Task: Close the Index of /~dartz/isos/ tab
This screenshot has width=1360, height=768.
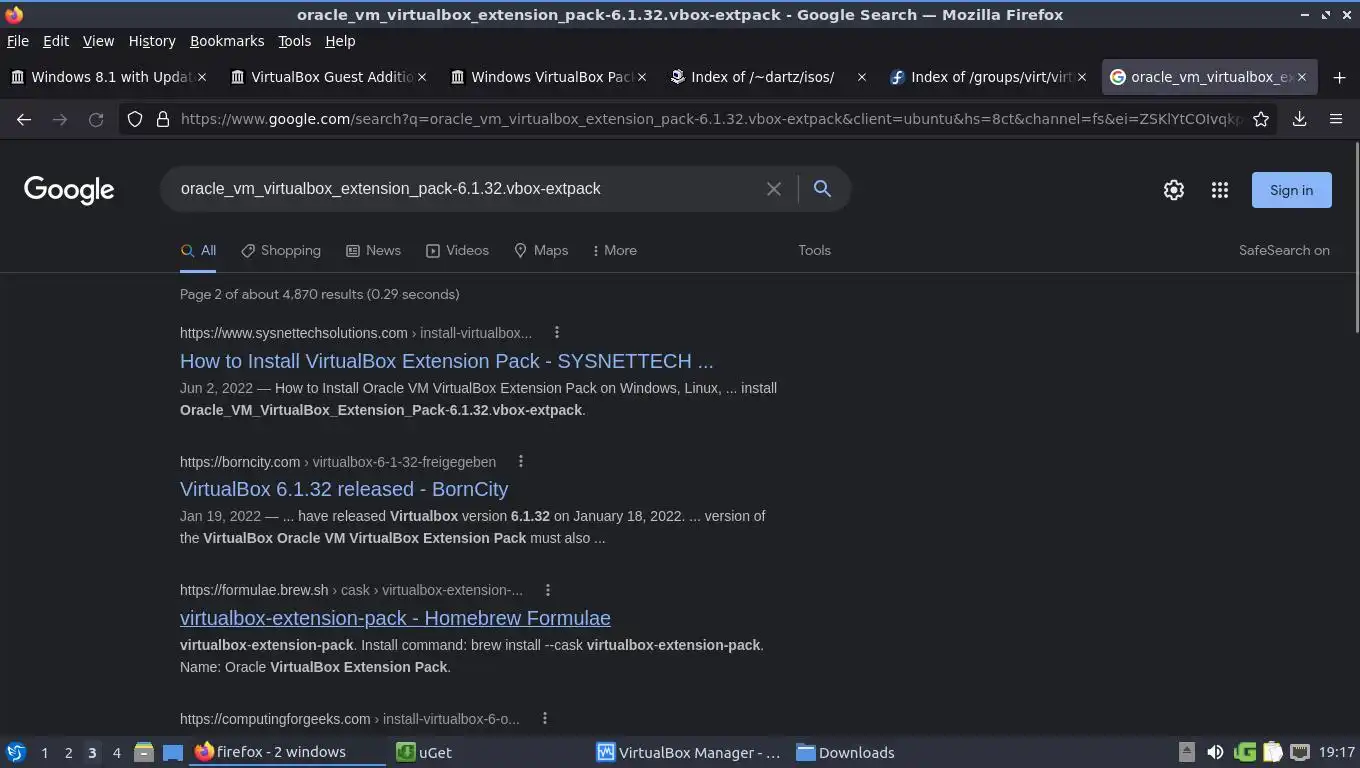Action: 862,77
